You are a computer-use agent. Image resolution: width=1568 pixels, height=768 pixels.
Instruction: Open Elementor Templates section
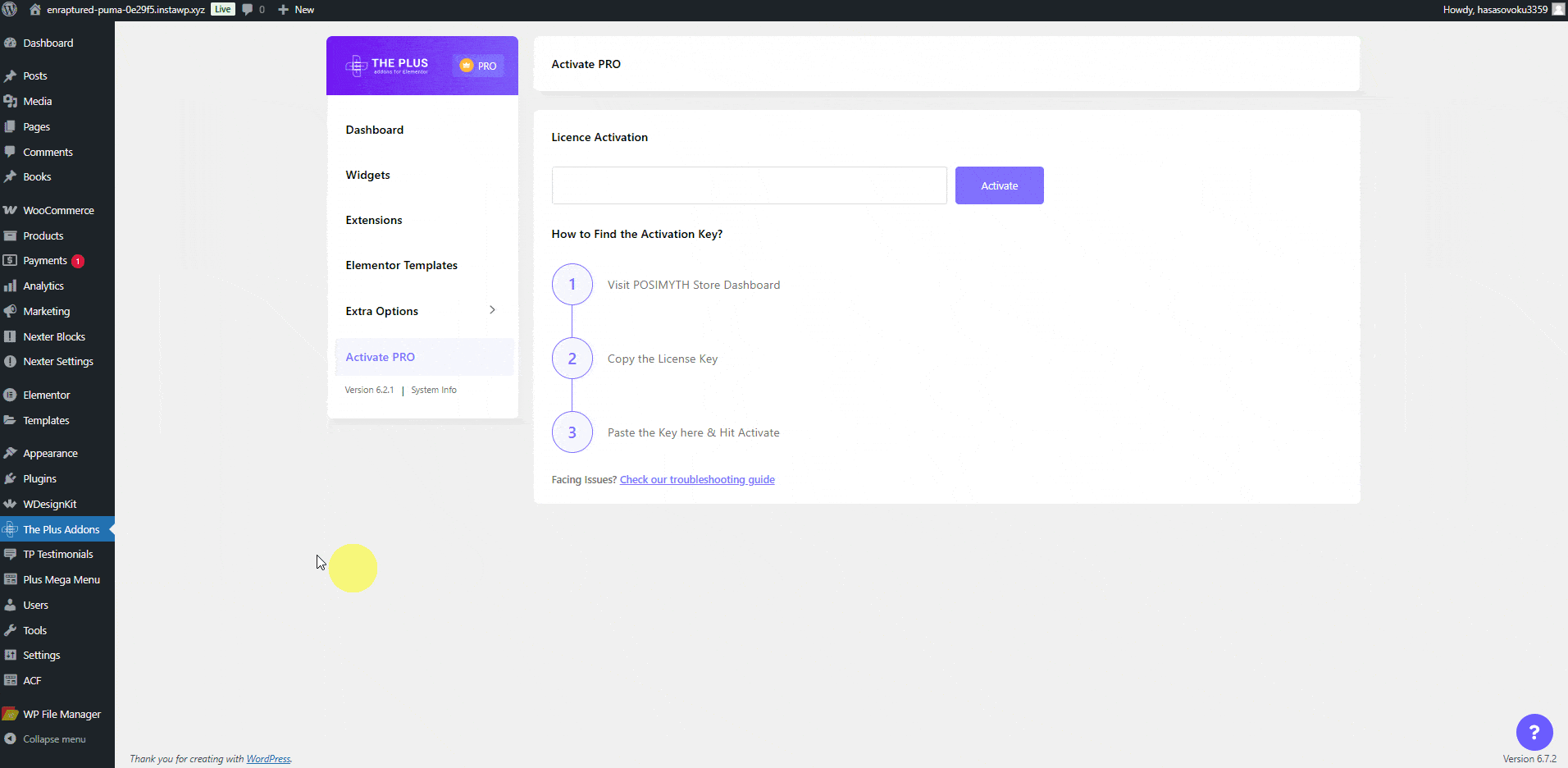pyautogui.click(x=402, y=265)
